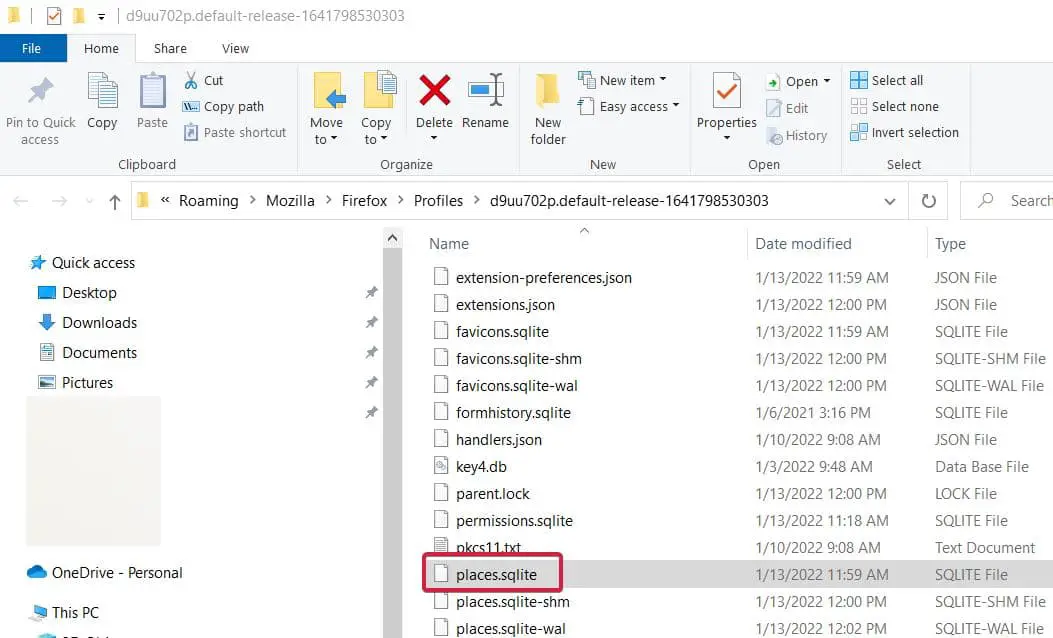Open the File menu tab
Viewport: 1053px width, 638px height.
point(32,48)
